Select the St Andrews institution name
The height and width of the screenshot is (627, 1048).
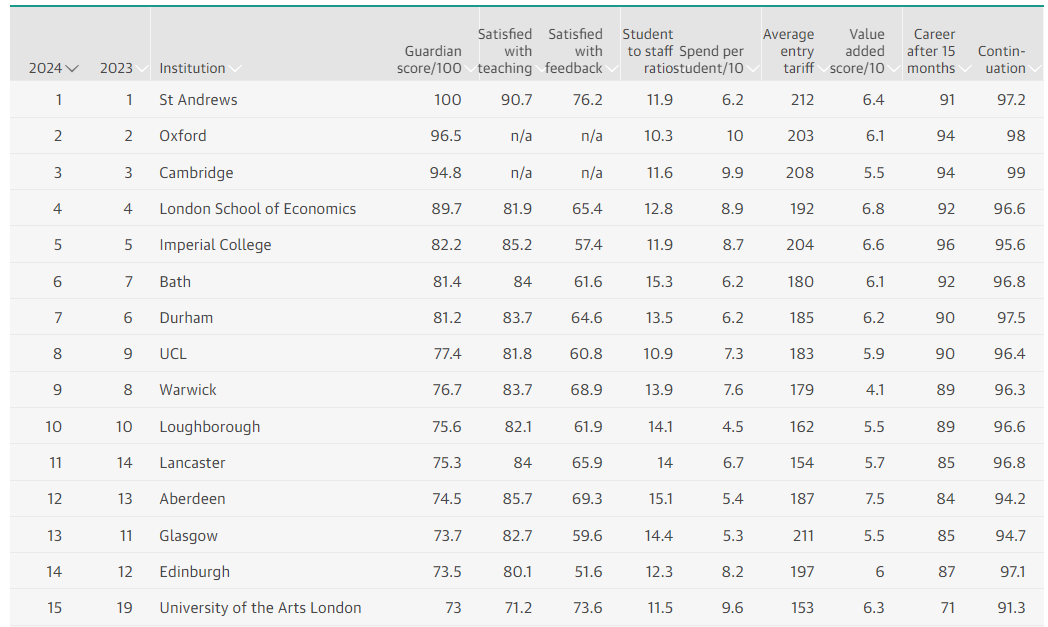tap(198, 100)
